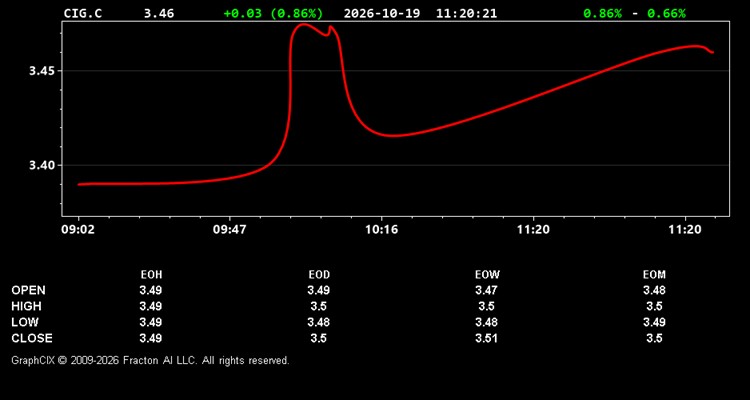Select the EOD column header
This screenshot has height=400, width=750.
point(319,275)
